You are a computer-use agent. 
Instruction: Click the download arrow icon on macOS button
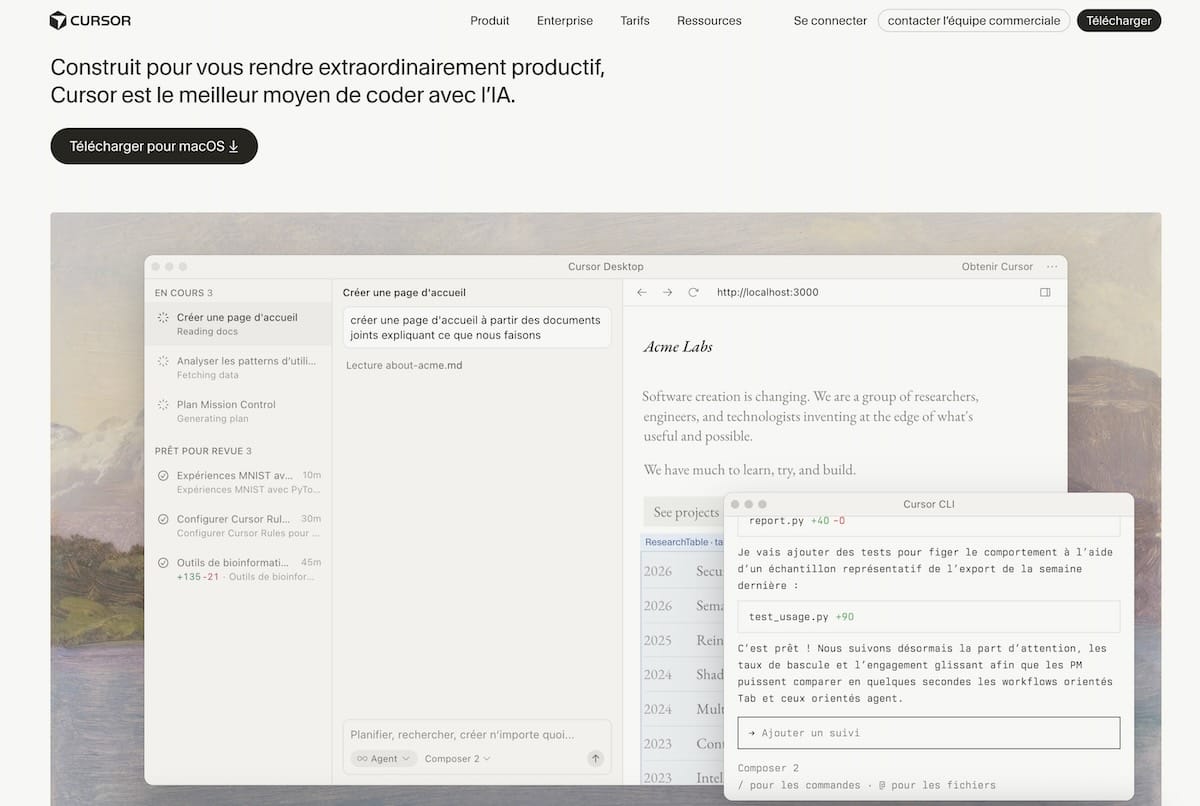click(234, 146)
